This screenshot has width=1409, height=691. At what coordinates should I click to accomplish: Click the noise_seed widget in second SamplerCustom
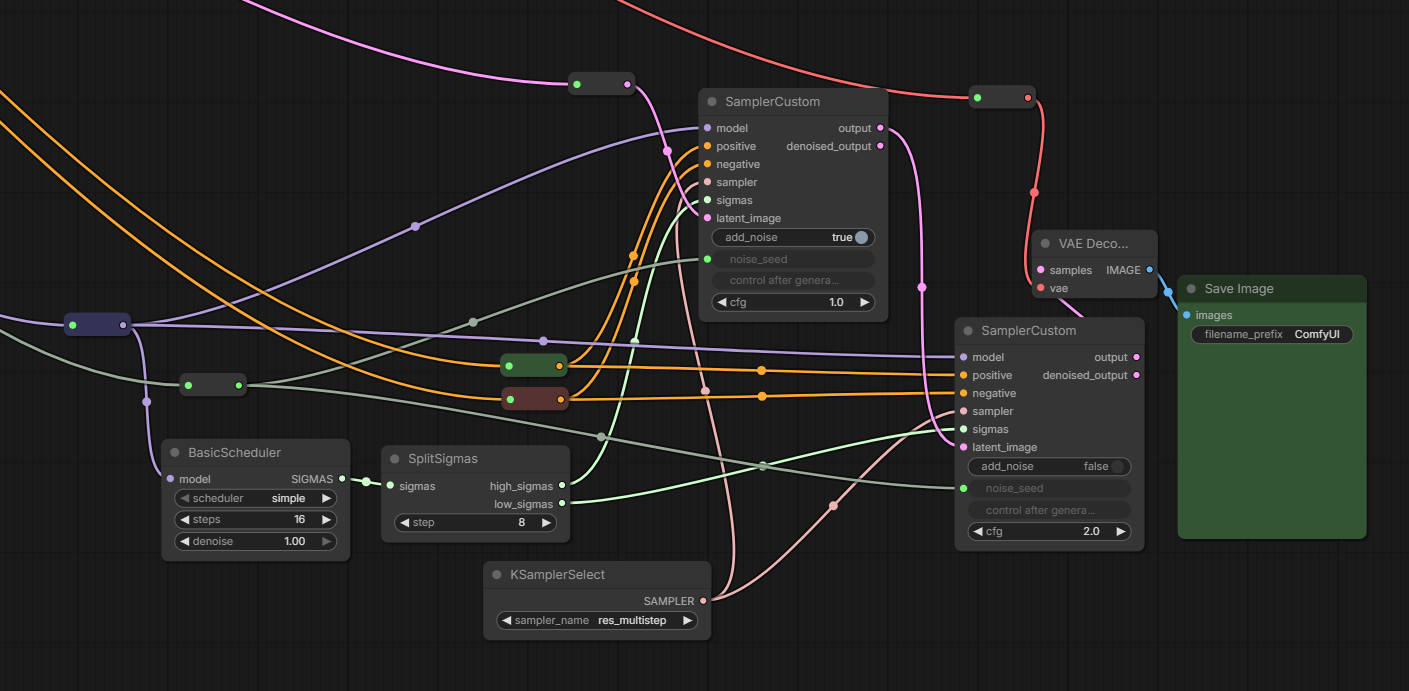pyautogui.click(x=1049, y=488)
